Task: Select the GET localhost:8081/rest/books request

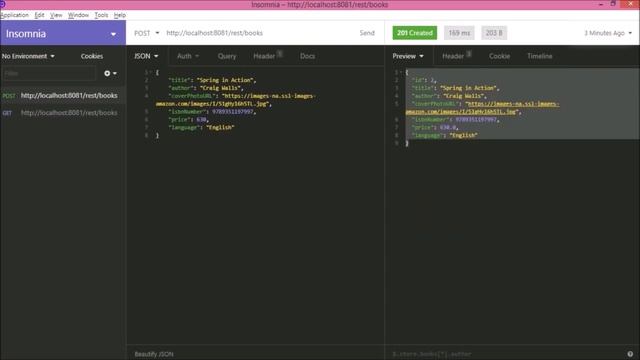Action: (x=63, y=113)
